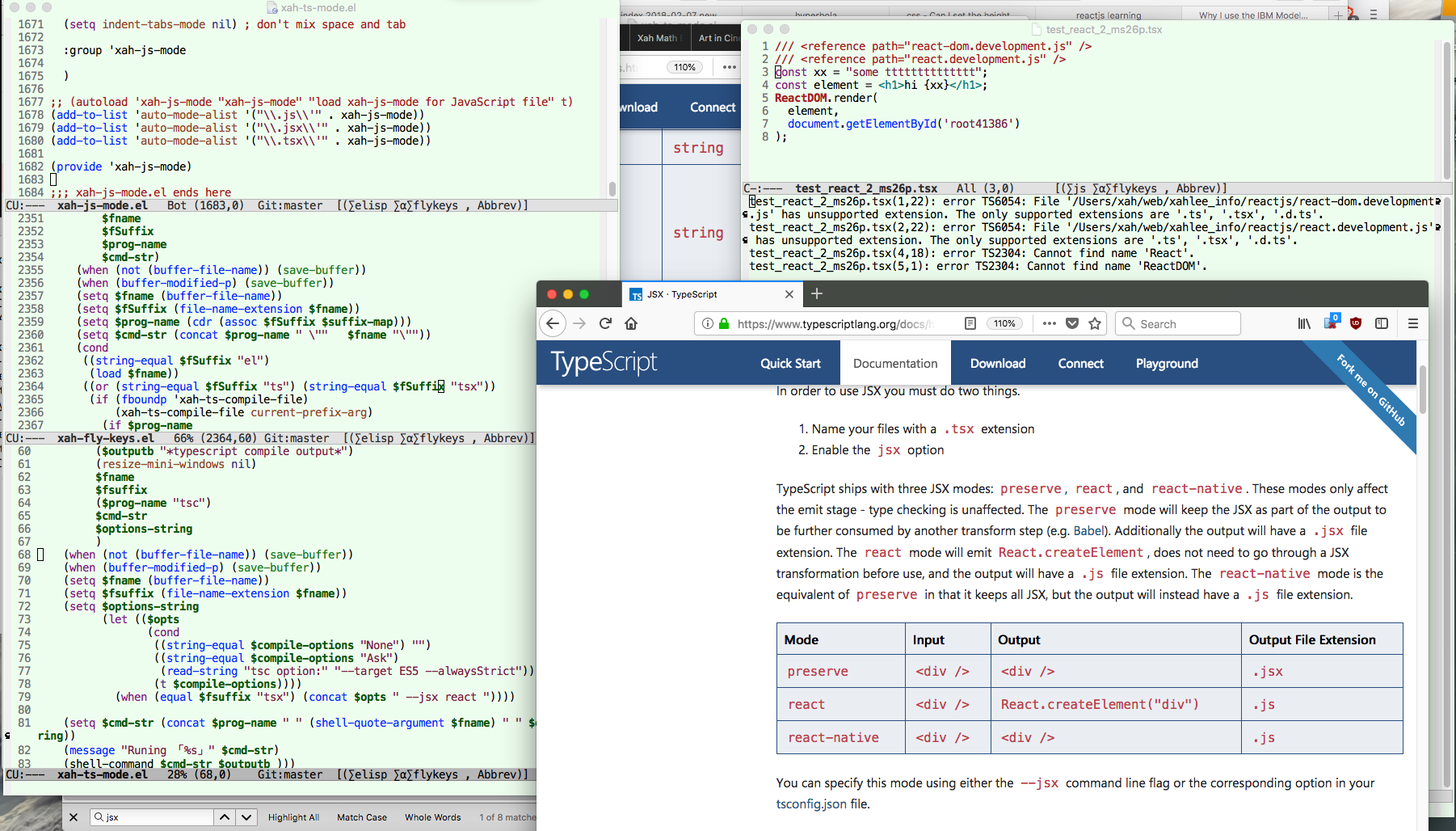Click line 1682 (provide 'xah-js-mode)
Image resolution: width=1456 pixels, height=831 pixels.
click(x=121, y=167)
